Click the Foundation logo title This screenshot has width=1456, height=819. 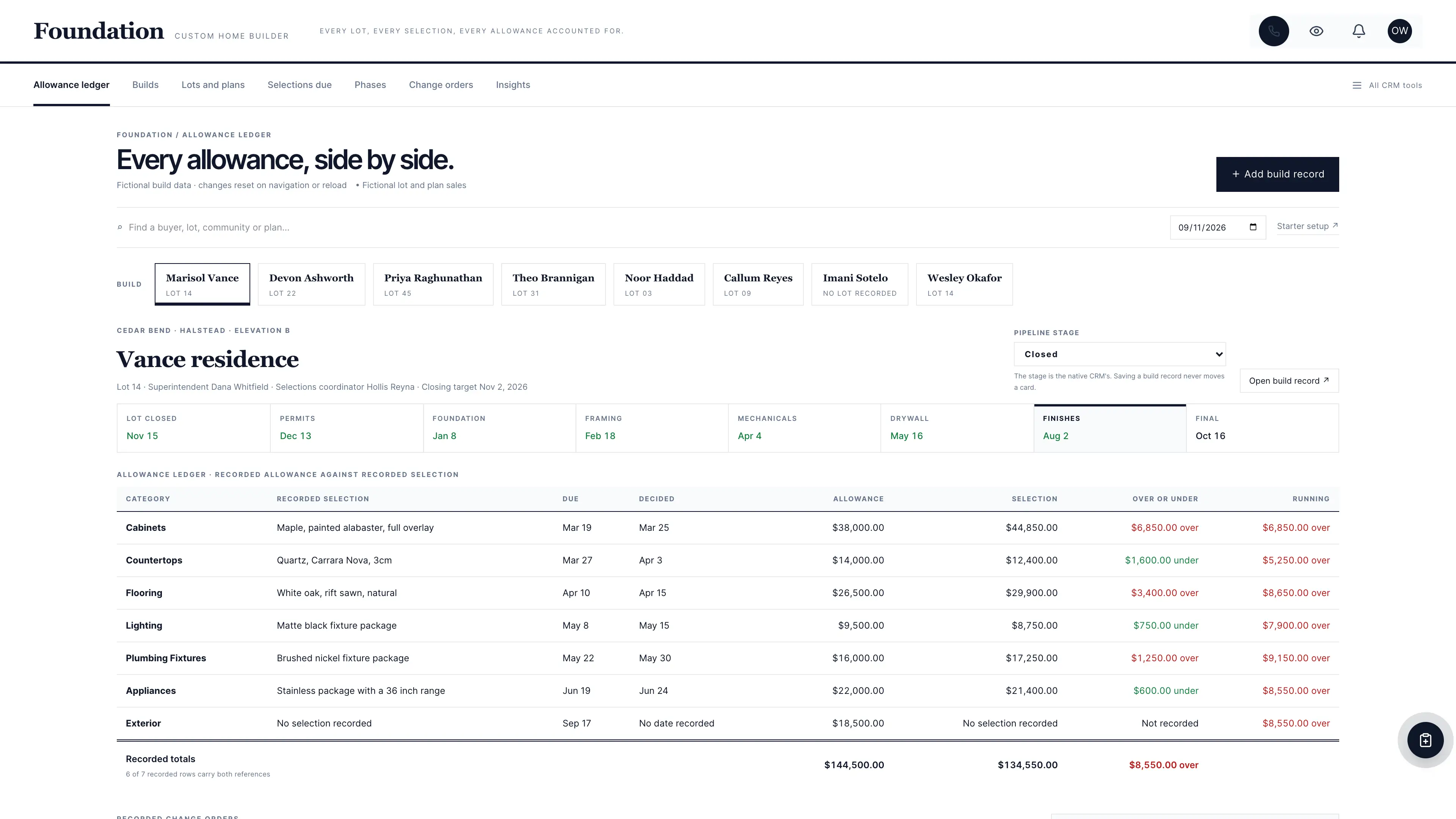pyautogui.click(x=99, y=31)
